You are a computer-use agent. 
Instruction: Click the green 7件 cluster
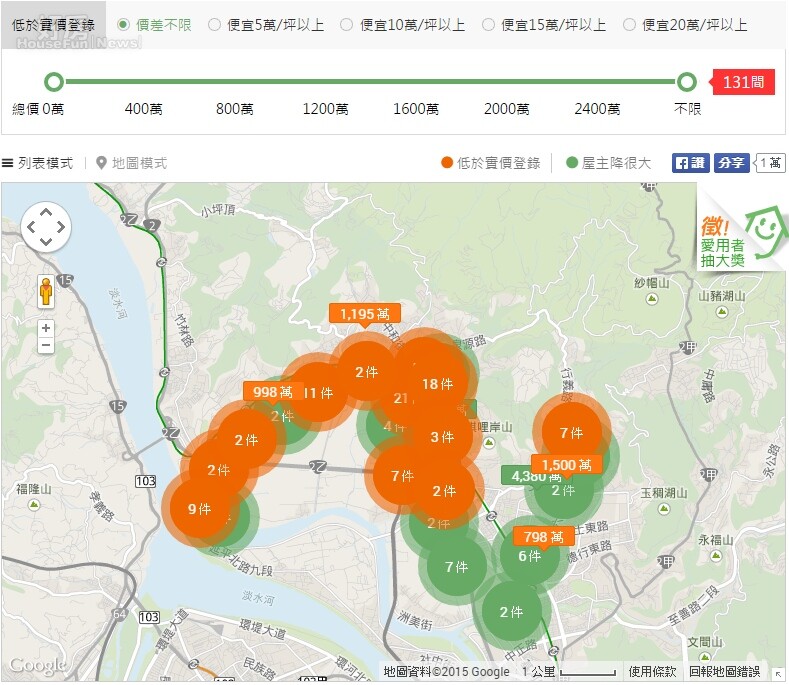coord(456,567)
